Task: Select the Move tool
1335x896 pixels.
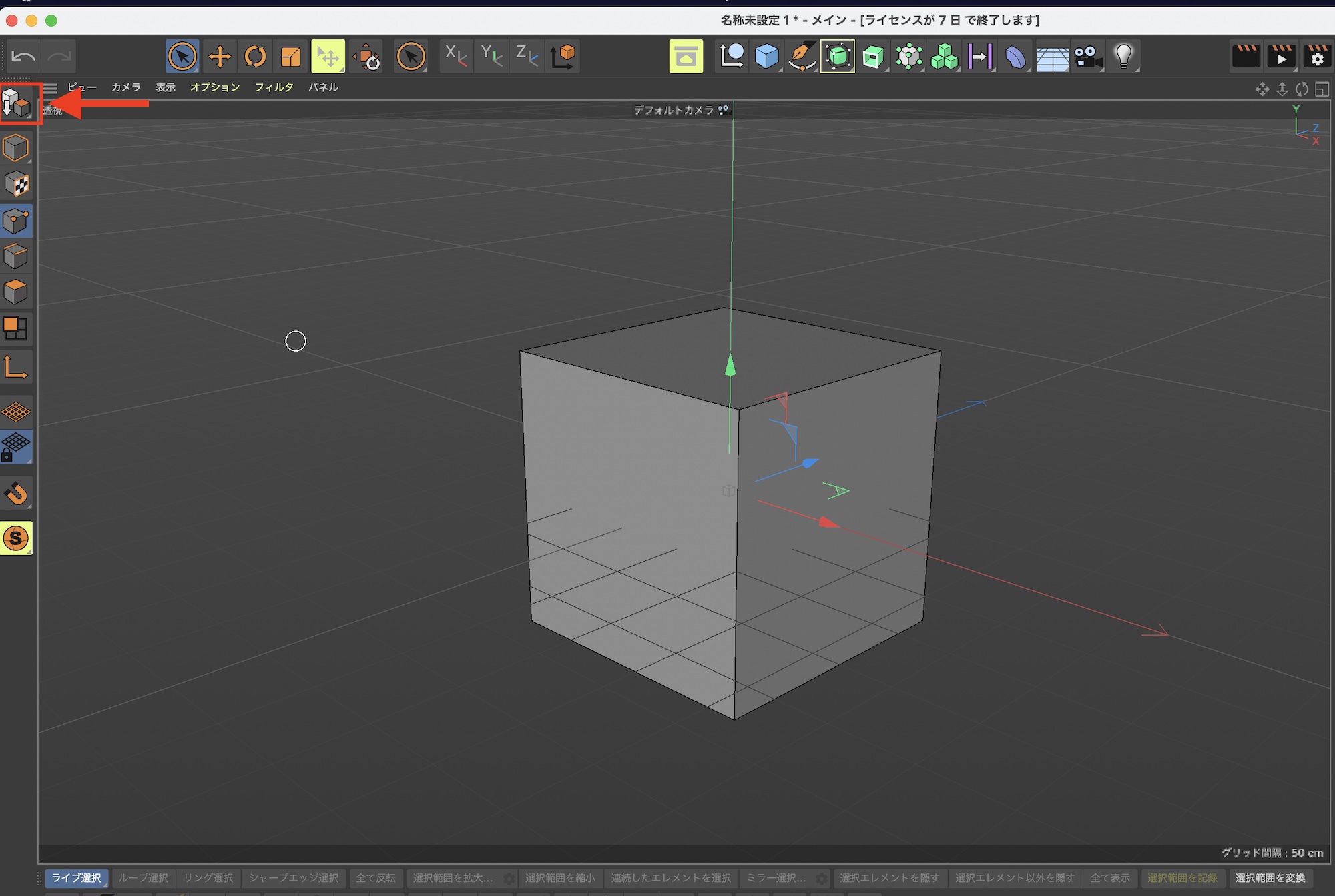Action: click(219, 57)
